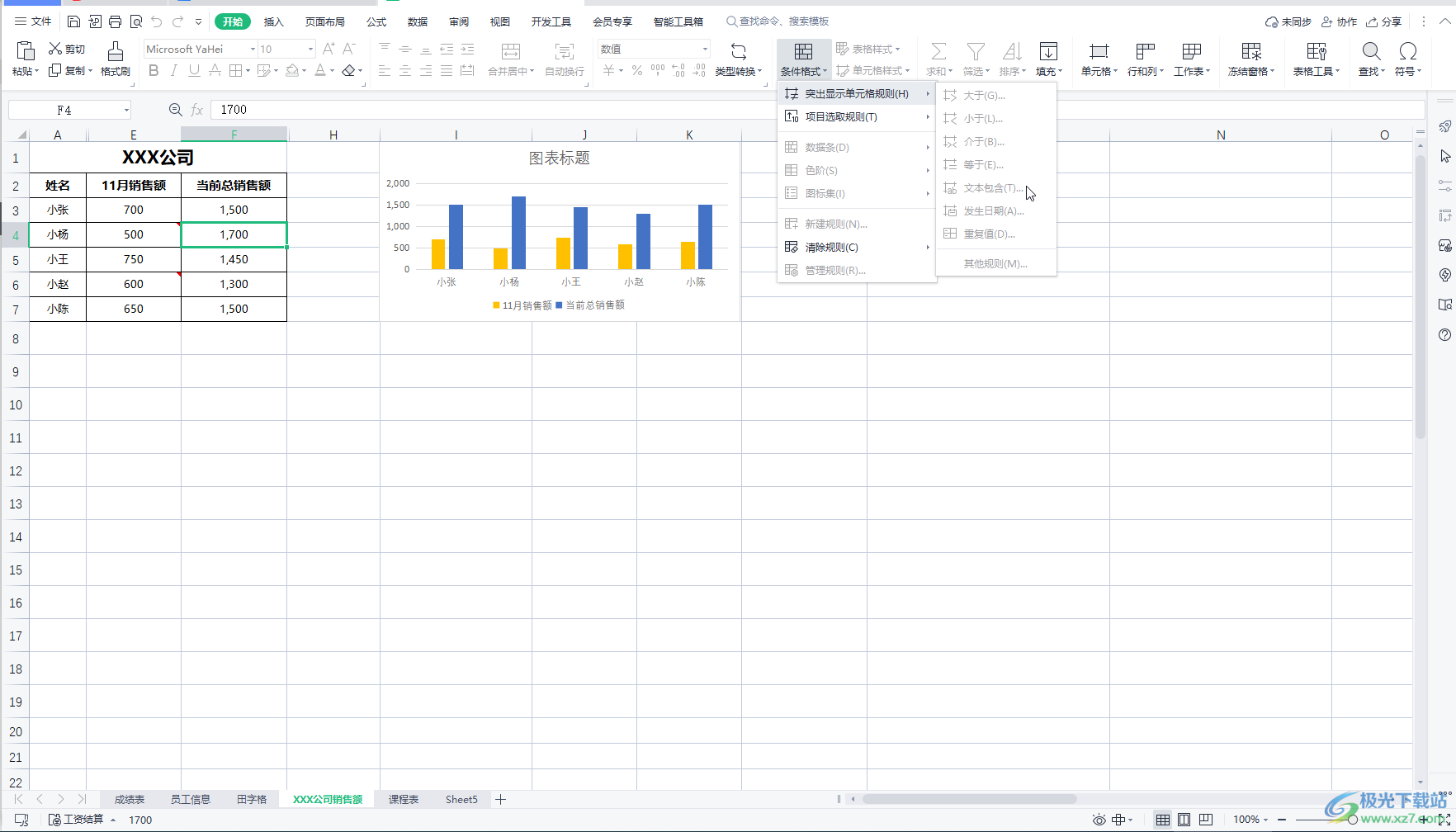This screenshot has height=832, width=1456.
Task: Click the Cut (剪切) scissors icon
Action: 55,49
